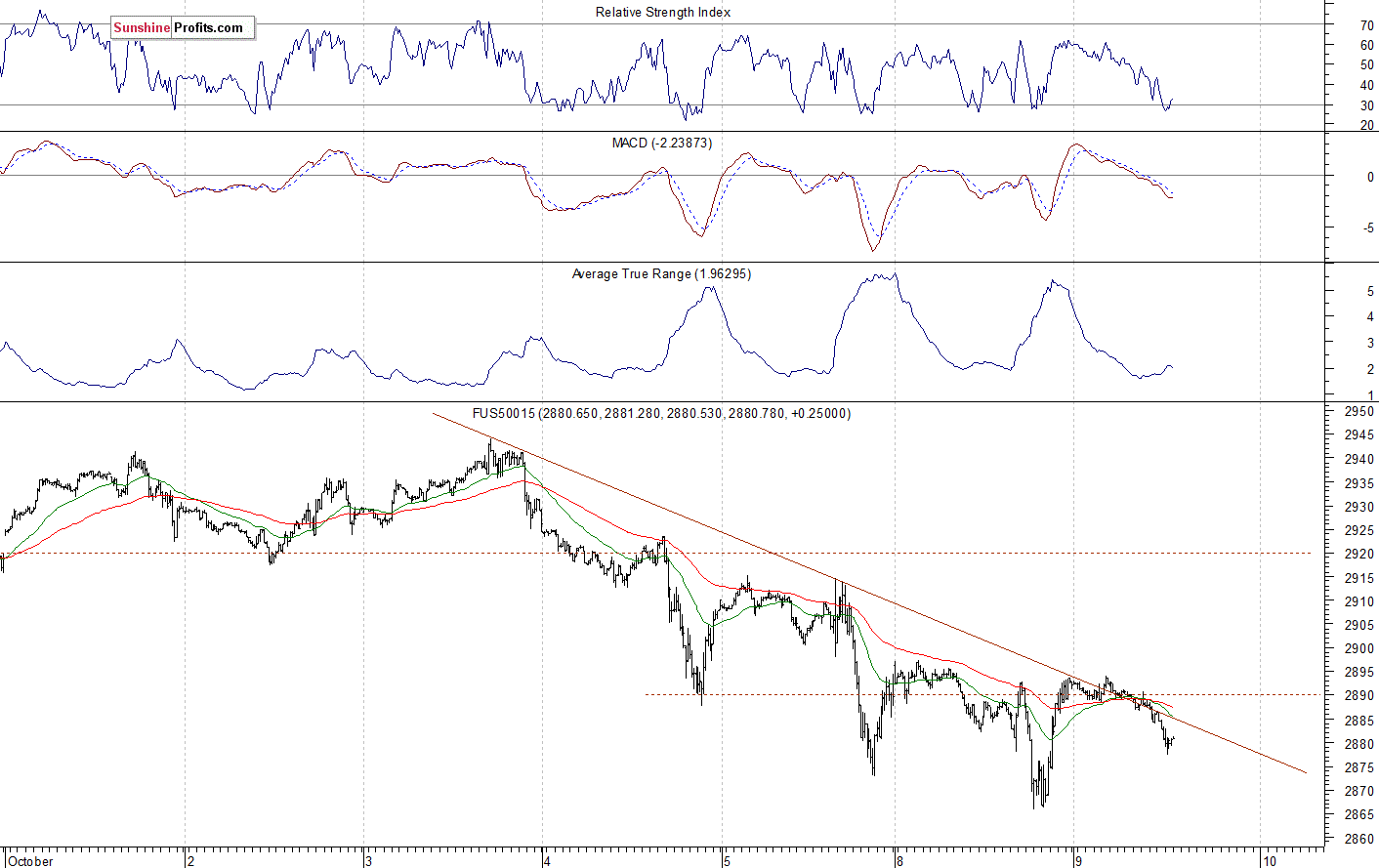Screen dimensions: 1379x868
Task: Click date axis label 10
Action: [1269, 861]
